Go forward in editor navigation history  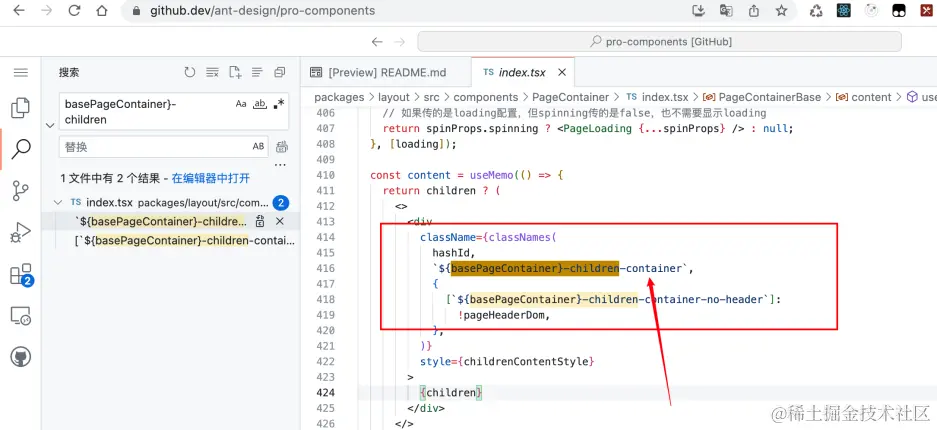tap(400, 42)
